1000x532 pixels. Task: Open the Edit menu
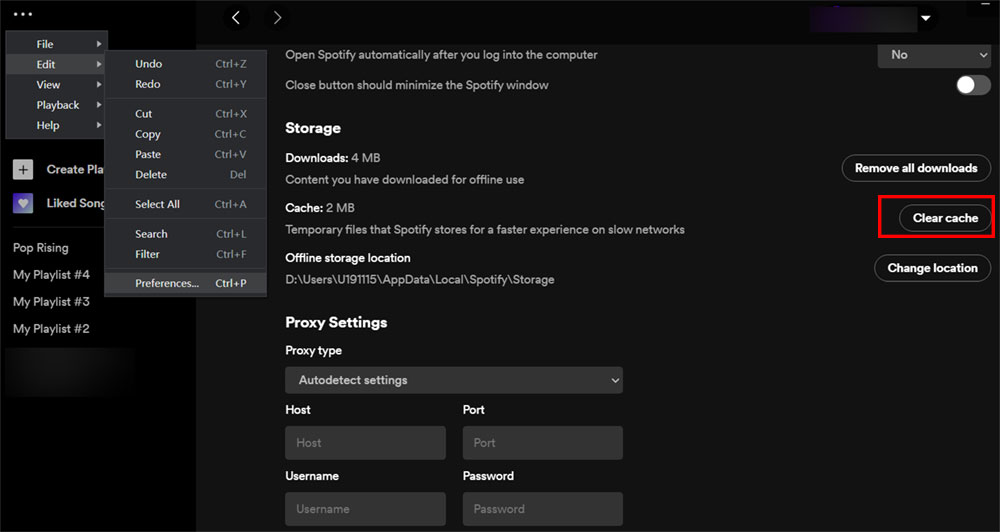(57, 64)
